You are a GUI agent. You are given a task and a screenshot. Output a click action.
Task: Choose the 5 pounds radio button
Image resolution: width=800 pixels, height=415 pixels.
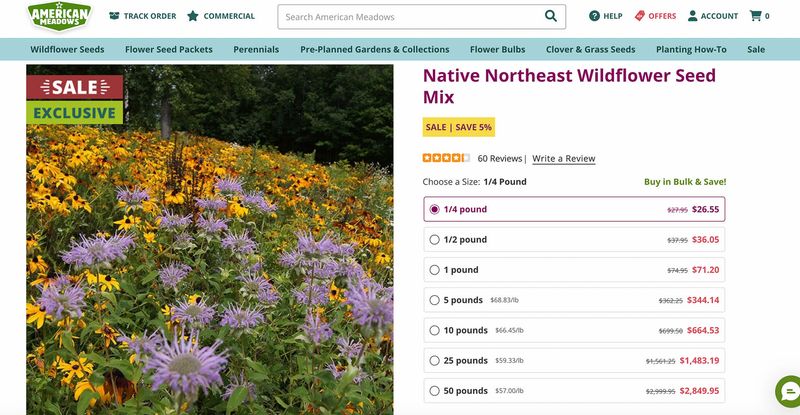(x=434, y=300)
